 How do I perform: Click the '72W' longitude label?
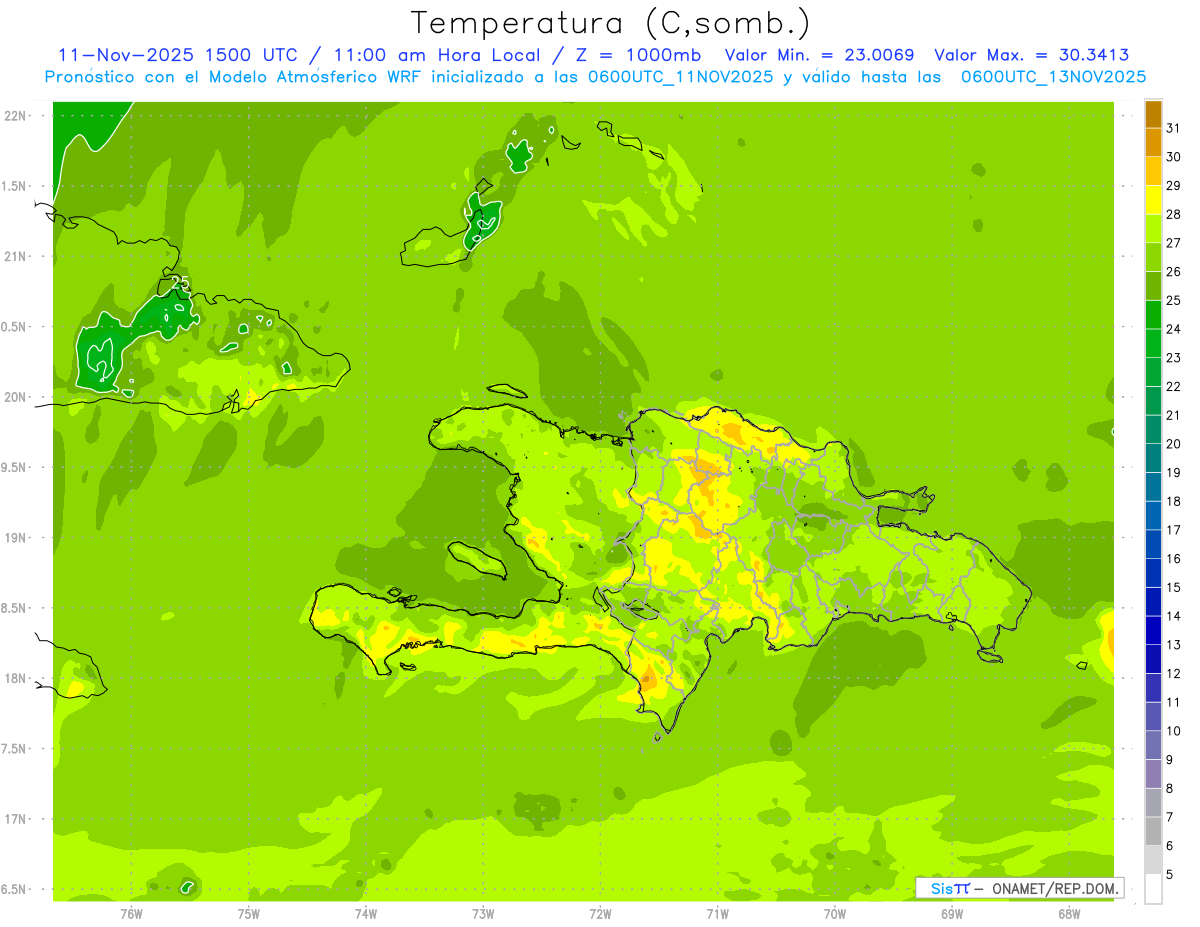coord(600,913)
